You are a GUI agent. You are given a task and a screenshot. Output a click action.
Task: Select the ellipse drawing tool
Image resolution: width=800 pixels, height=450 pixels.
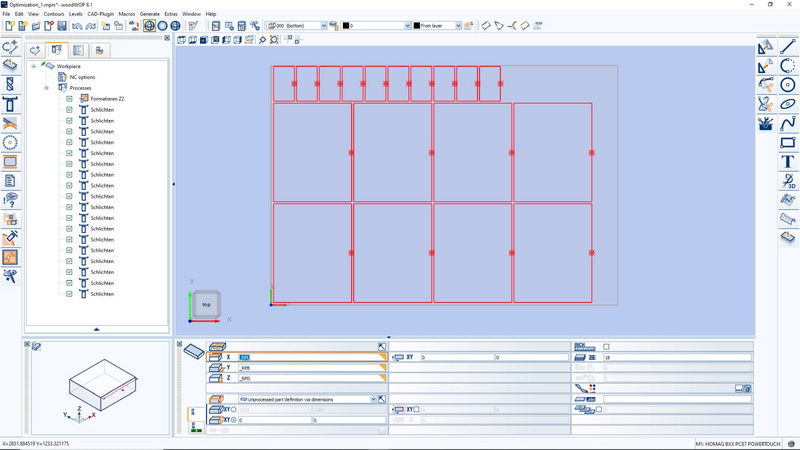(788, 104)
